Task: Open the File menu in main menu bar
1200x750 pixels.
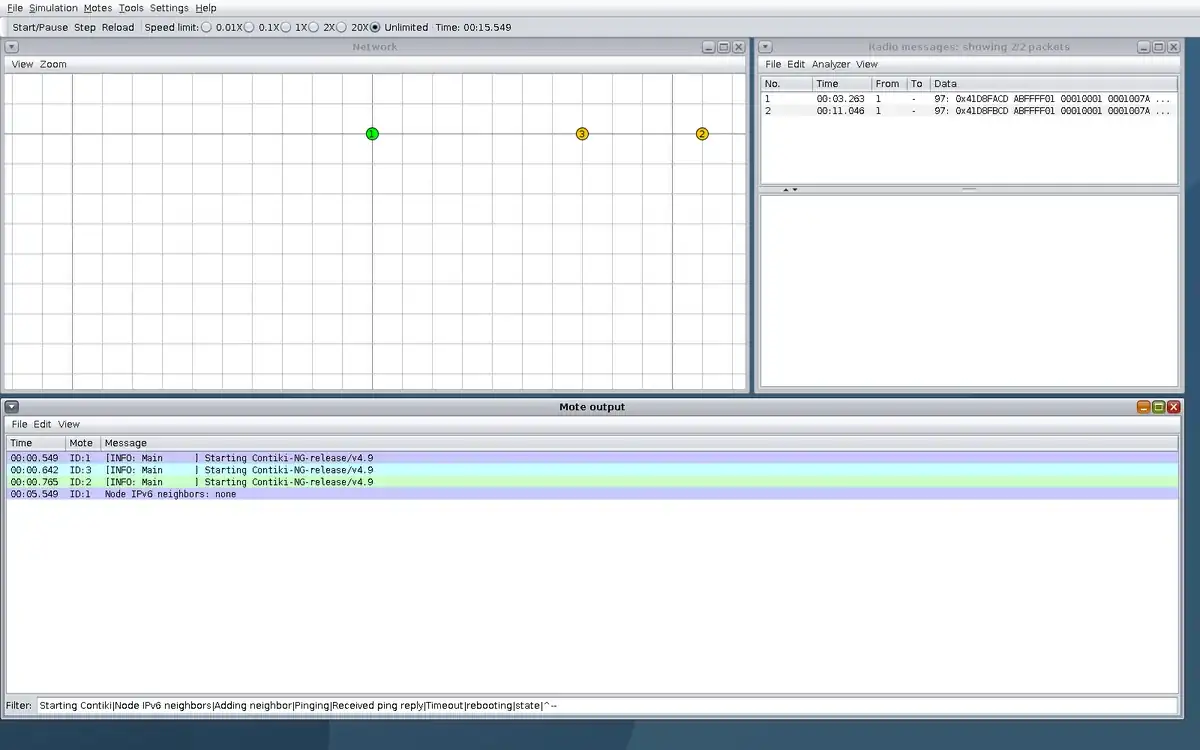Action: [x=15, y=8]
